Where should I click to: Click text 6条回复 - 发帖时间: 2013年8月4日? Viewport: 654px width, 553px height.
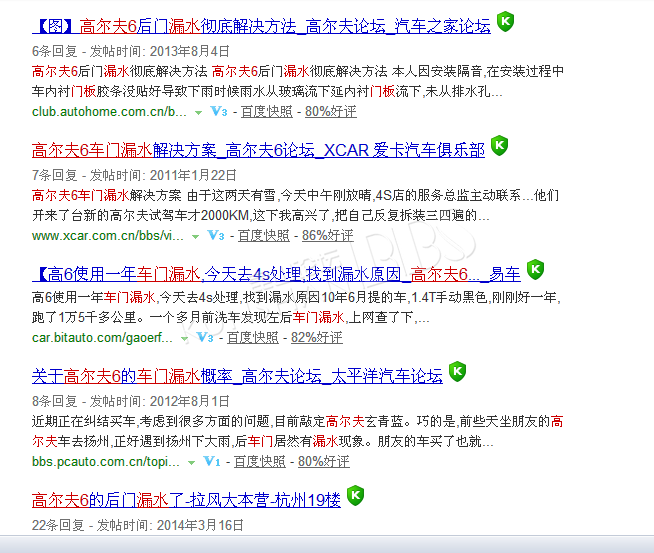pyautogui.click(x=131, y=51)
